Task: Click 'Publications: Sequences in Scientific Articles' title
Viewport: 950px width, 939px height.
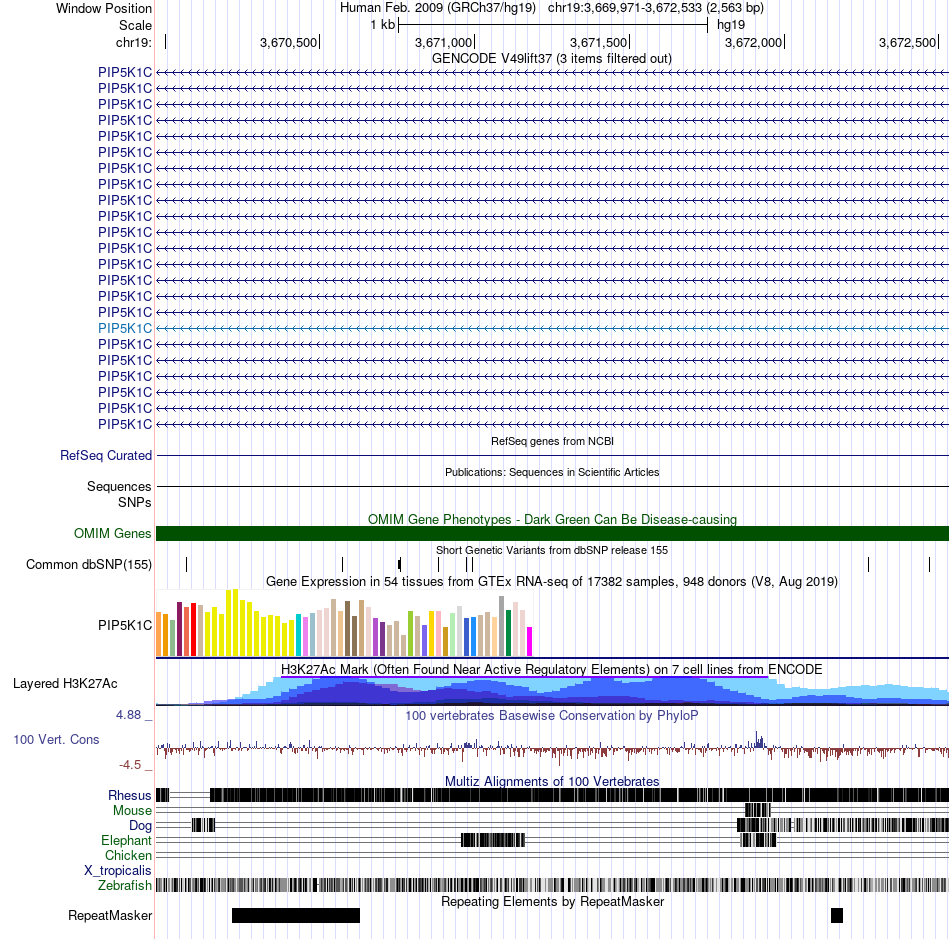Action: click(x=552, y=473)
